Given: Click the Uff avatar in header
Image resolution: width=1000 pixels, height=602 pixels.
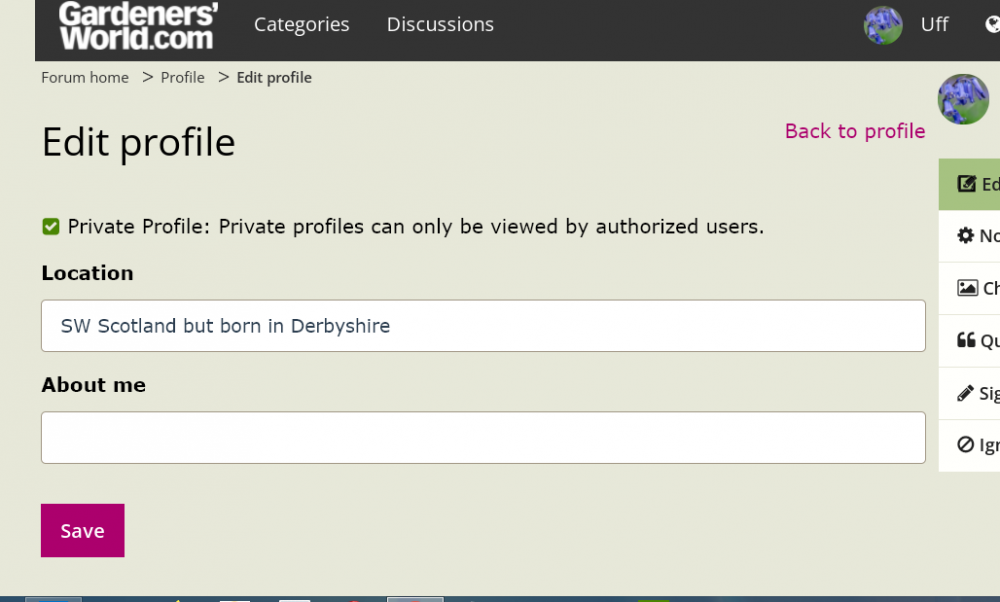Looking at the screenshot, I should tap(883, 25).
